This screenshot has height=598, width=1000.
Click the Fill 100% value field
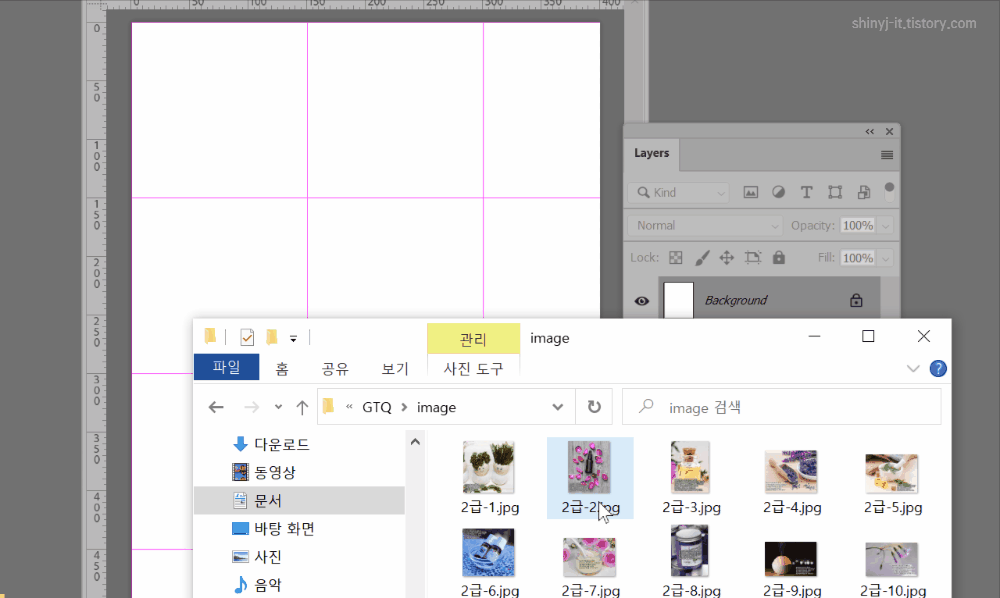coord(857,258)
